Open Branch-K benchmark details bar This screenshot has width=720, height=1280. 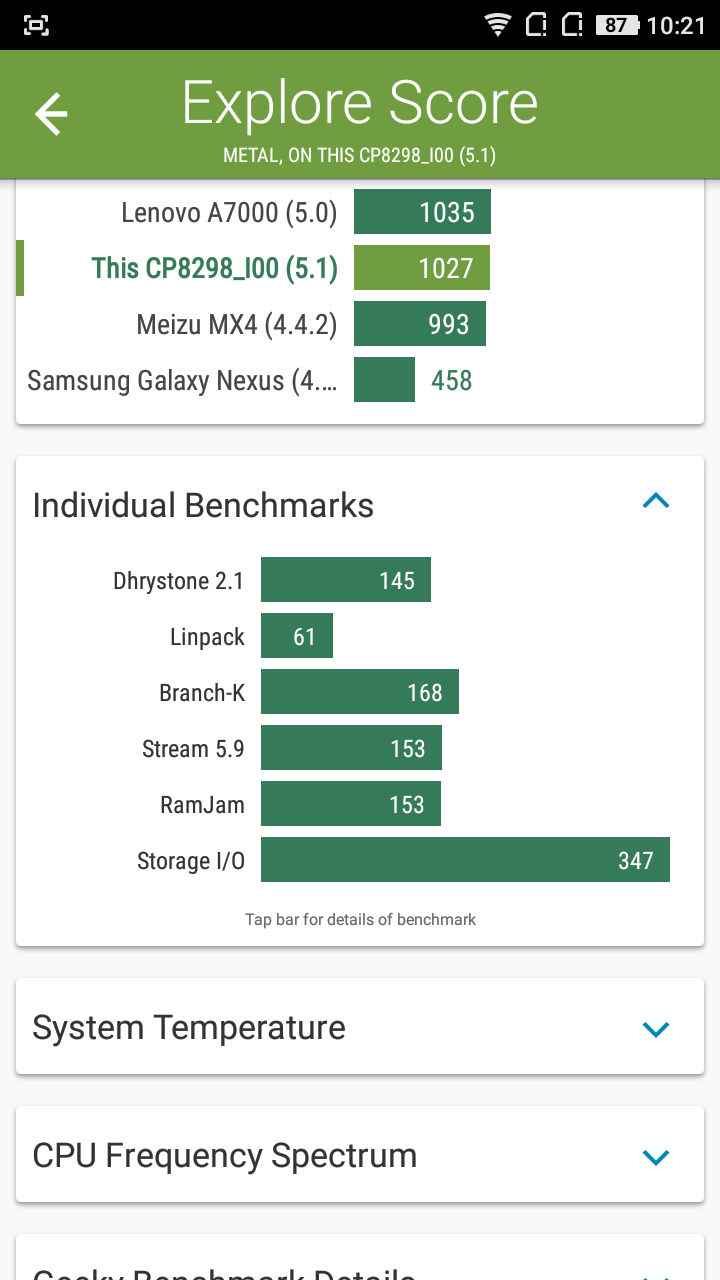click(x=359, y=693)
